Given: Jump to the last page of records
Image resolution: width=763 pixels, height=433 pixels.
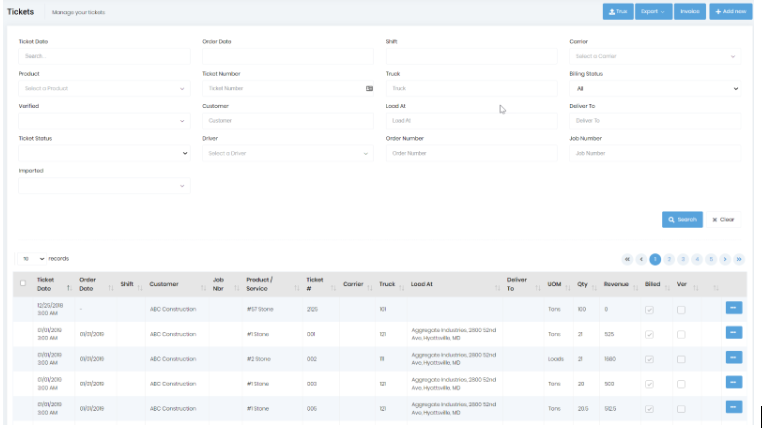Looking at the screenshot, I should pos(739,259).
